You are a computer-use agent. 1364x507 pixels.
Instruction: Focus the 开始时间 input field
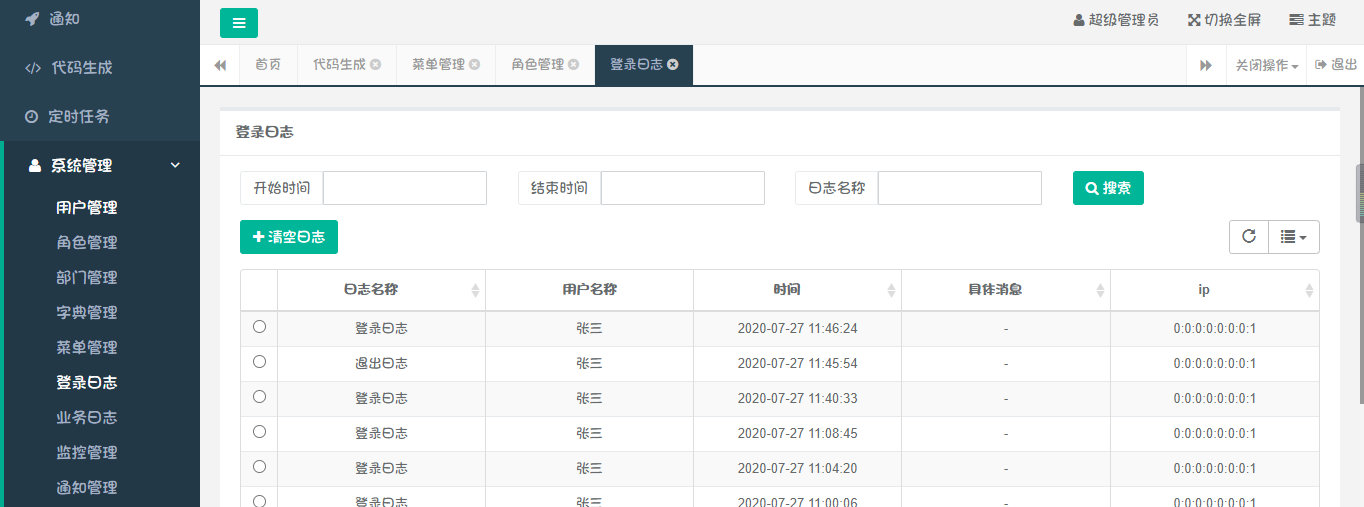[x=405, y=188]
